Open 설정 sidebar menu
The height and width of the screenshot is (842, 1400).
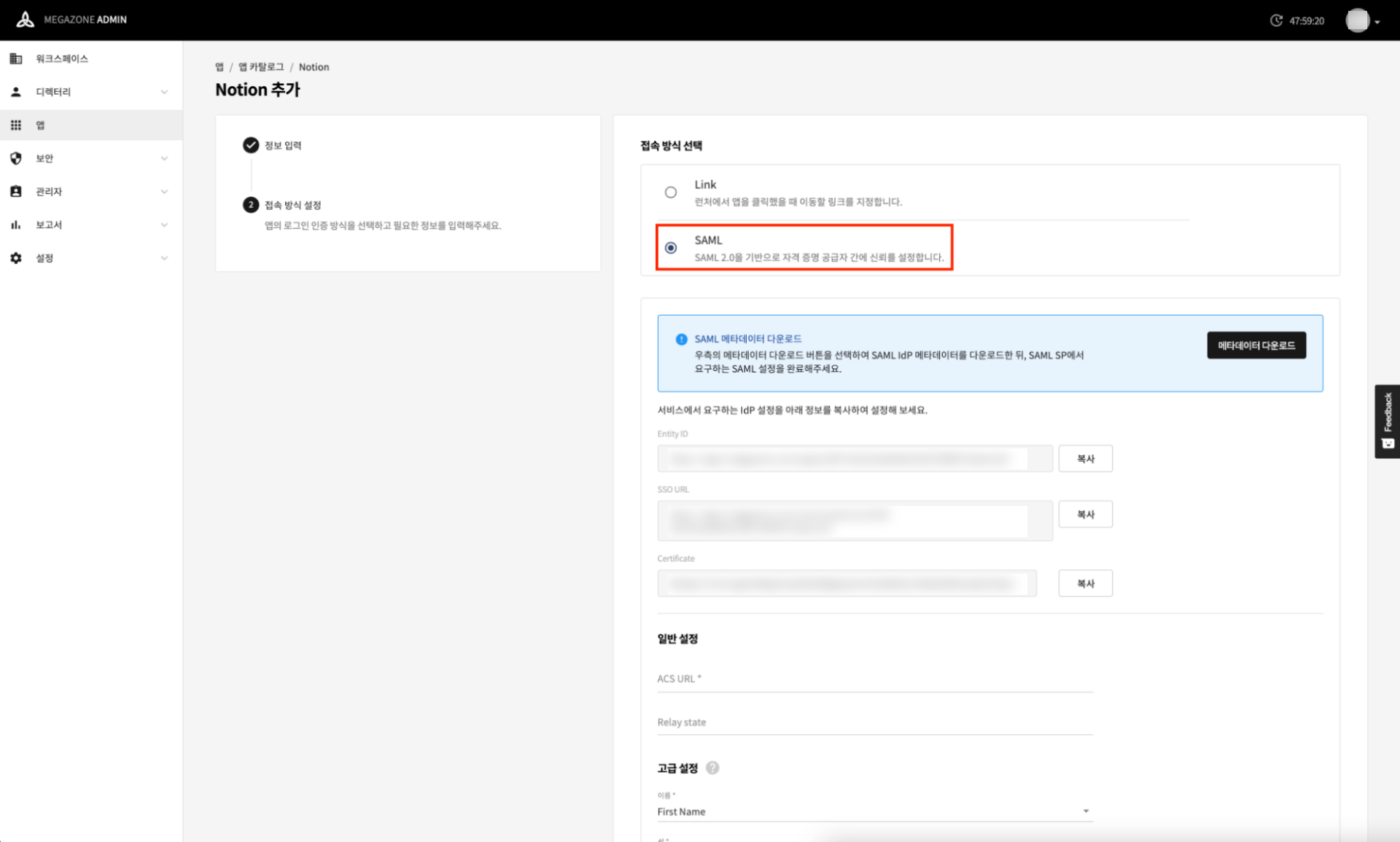[91, 258]
